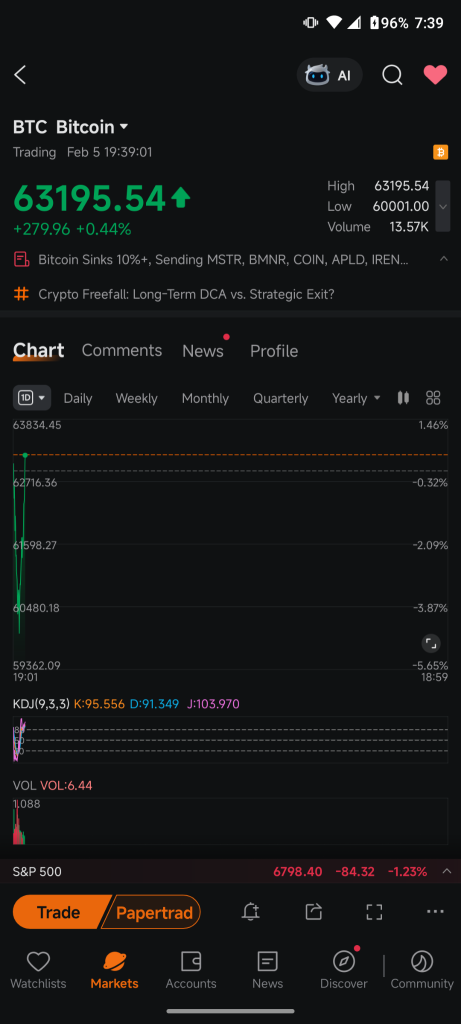
Task: Switch to the Comments tab
Action: (121, 351)
